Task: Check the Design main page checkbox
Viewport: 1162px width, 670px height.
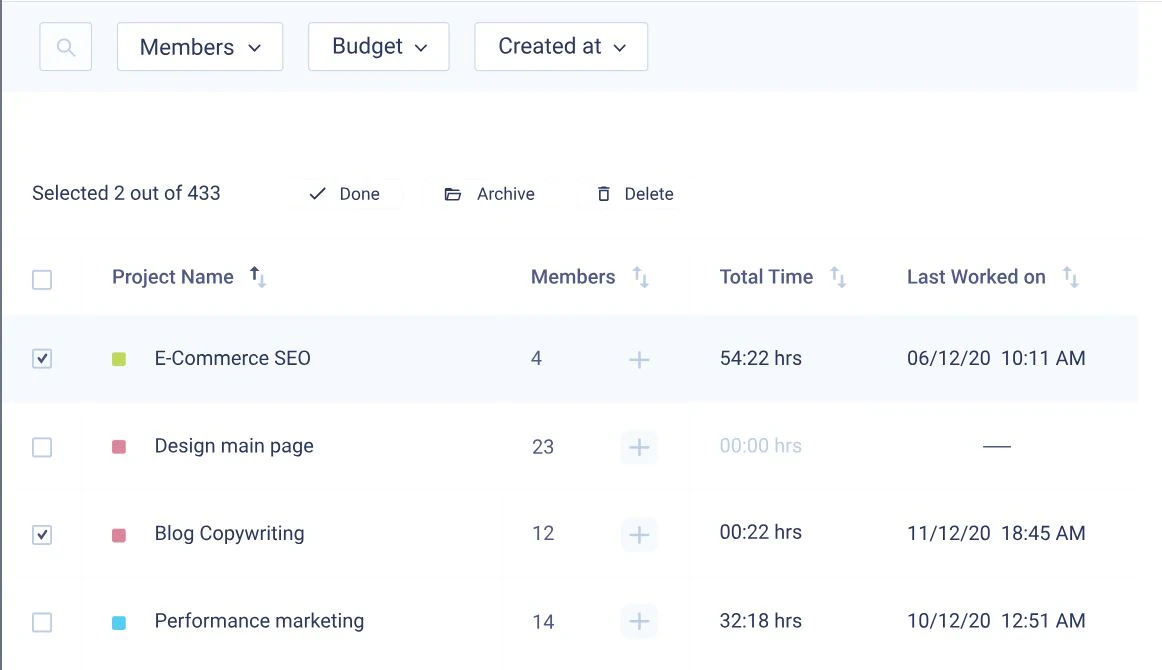Action: point(42,448)
